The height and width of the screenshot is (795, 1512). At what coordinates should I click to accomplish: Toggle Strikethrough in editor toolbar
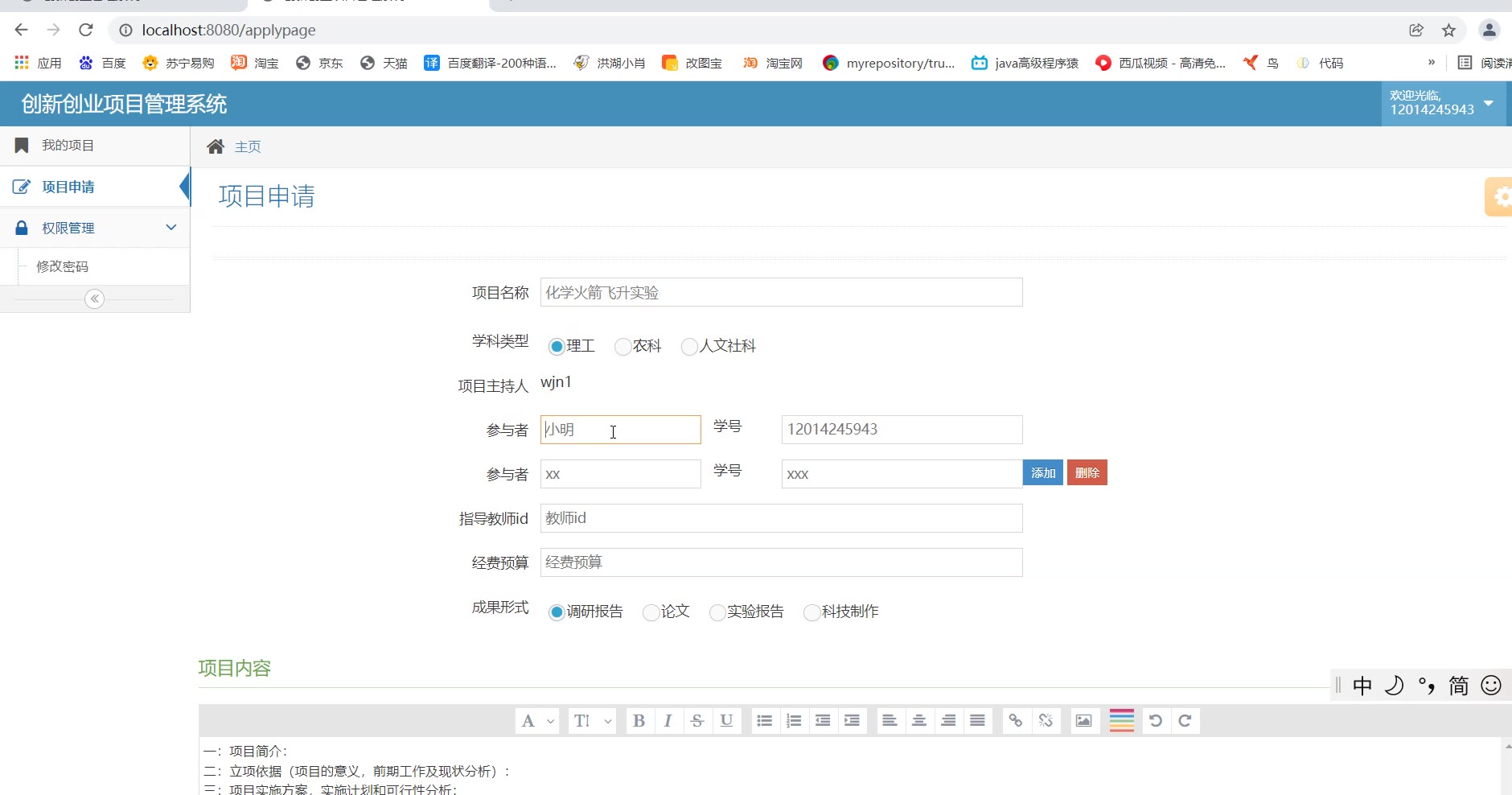(697, 721)
